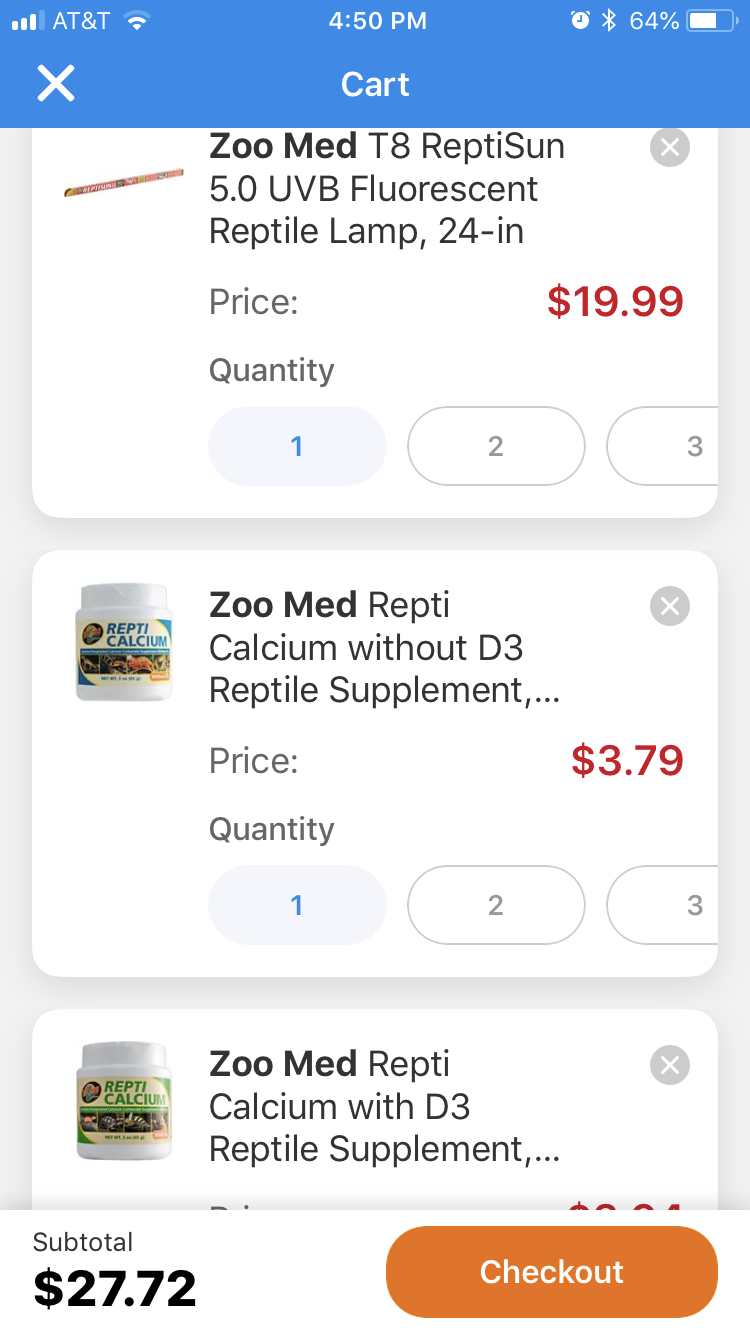Open Repti Calcium without D3 product image
This screenshot has height=1334, width=750.
tap(124, 642)
